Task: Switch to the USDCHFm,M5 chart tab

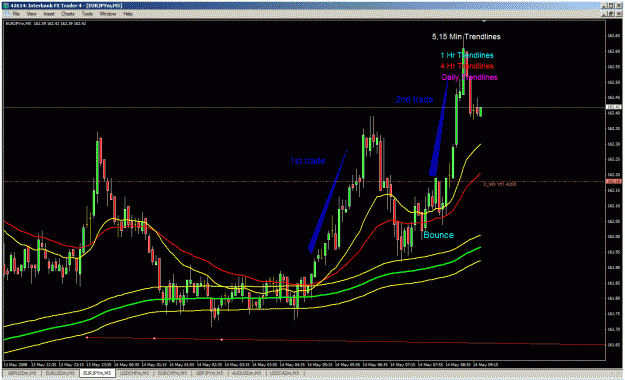Action: coord(135,373)
